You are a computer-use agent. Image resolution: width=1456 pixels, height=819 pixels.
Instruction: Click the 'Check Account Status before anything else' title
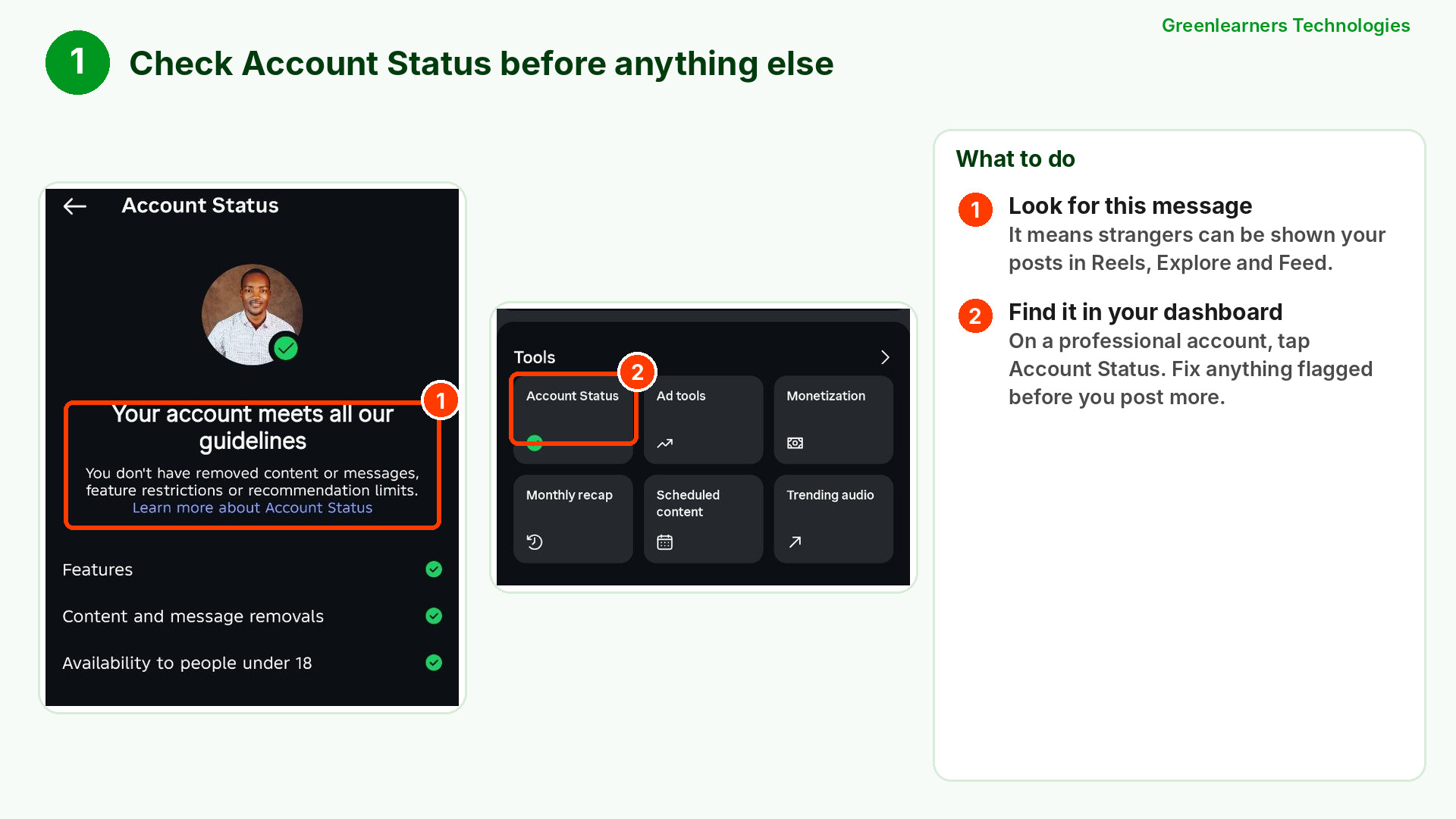click(x=482, y=64)
